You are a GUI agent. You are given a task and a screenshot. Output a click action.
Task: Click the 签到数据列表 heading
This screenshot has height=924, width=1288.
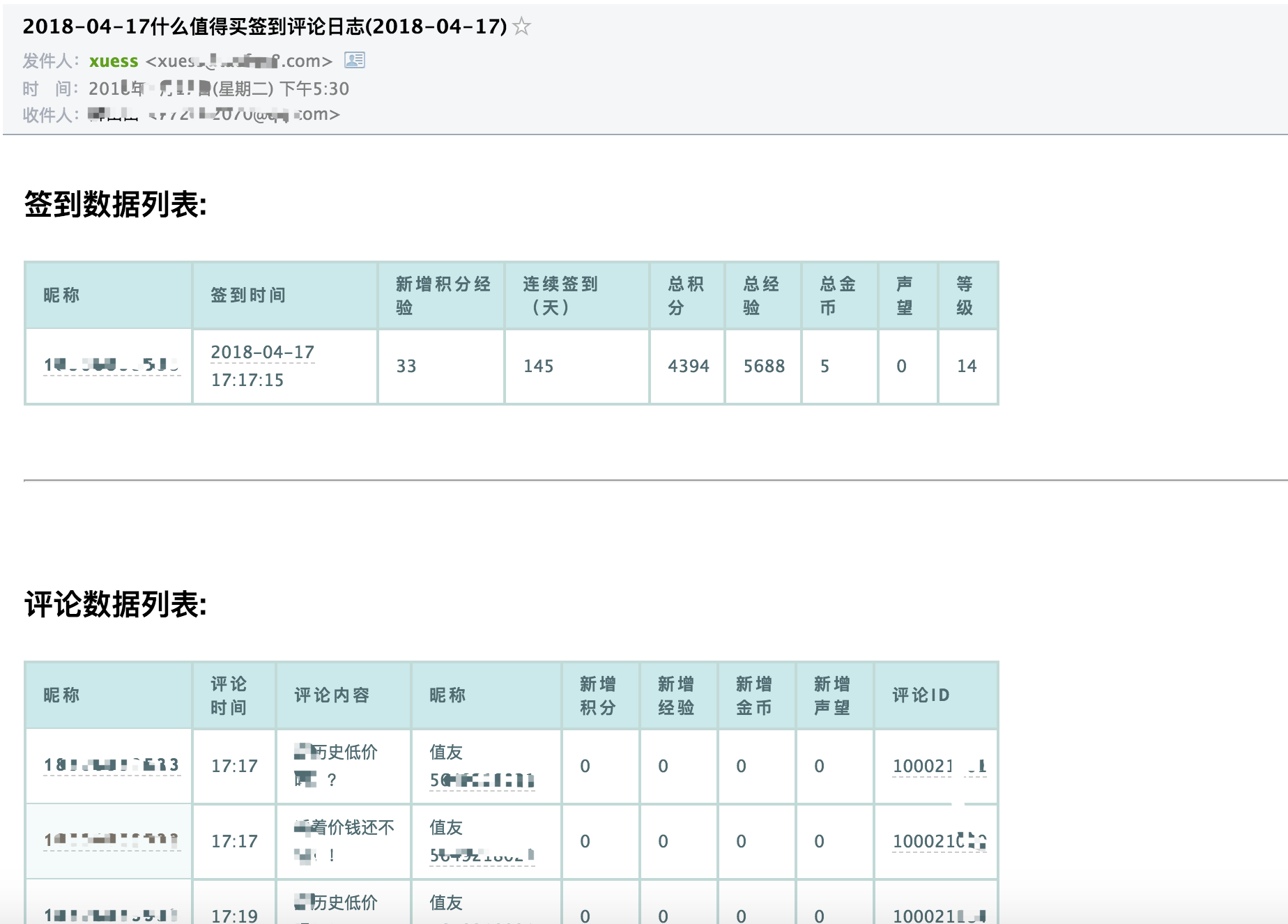(x=116, y=205)
